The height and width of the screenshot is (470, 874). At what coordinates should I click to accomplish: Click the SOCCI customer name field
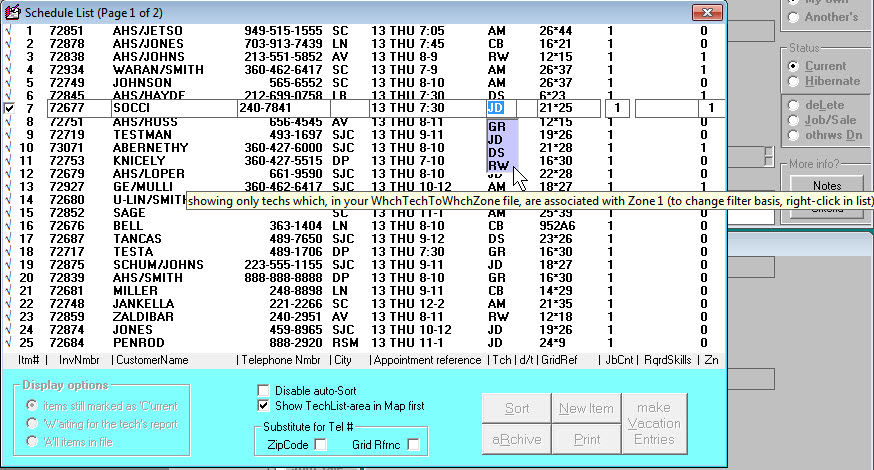pyautogui.click(x=170, y=108)
